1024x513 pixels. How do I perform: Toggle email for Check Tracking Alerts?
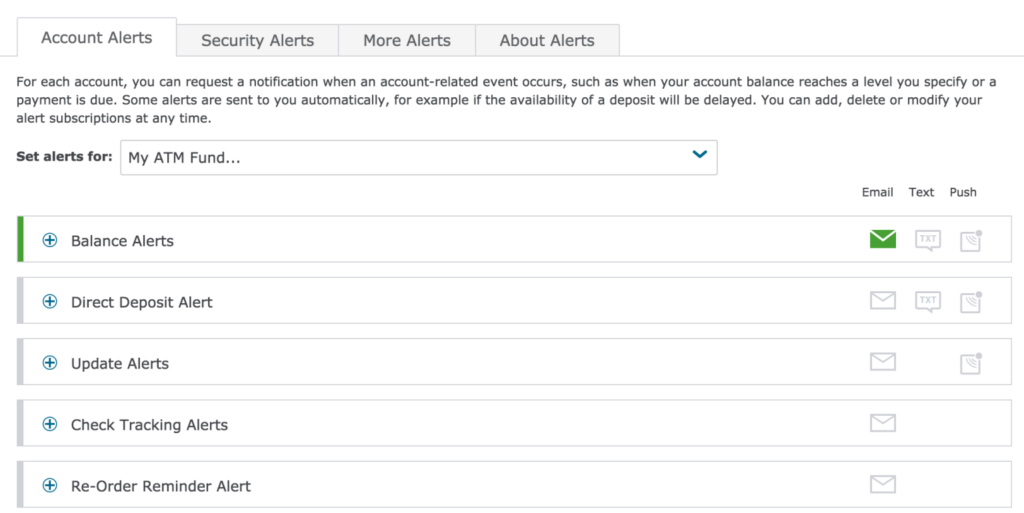883,423
